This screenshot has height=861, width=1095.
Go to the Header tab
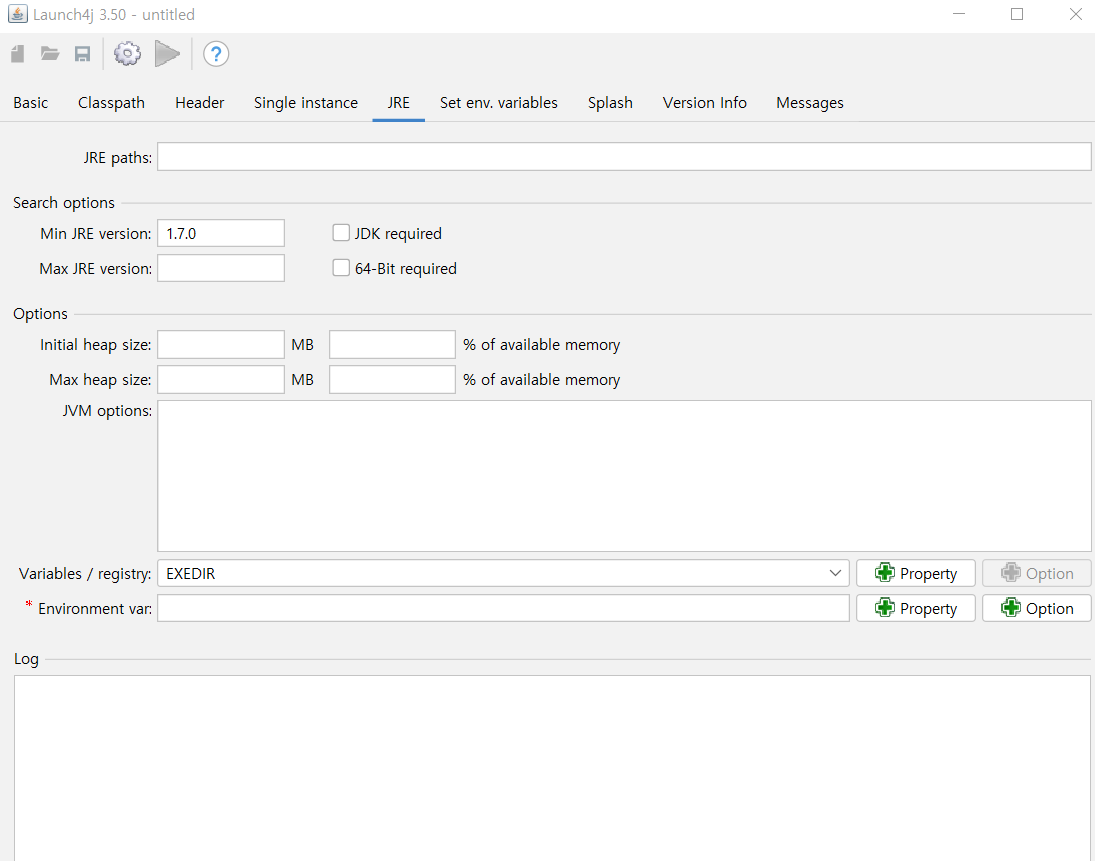pyautogui.click(x=200, y=103)
